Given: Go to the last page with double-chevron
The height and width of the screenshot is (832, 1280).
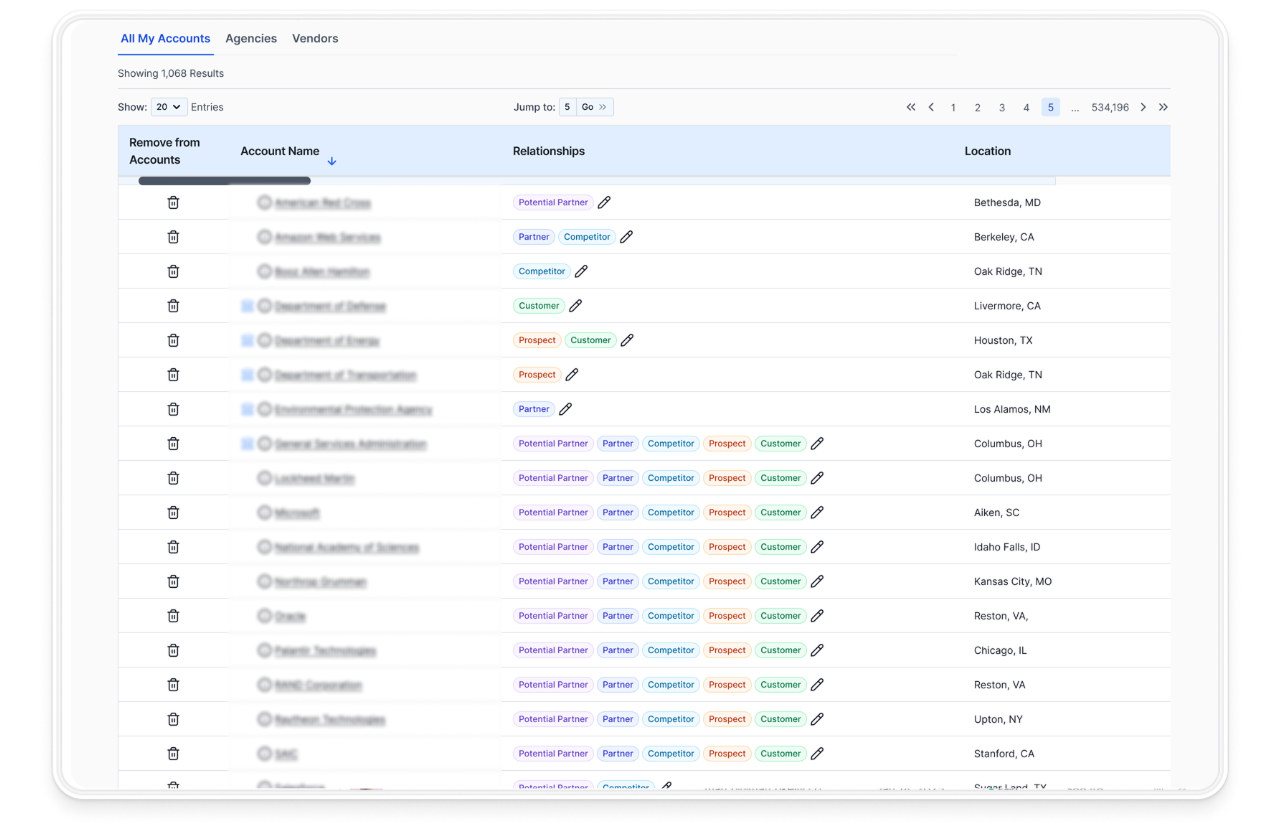Looking at the screenshot, I should pos(1163,107).
